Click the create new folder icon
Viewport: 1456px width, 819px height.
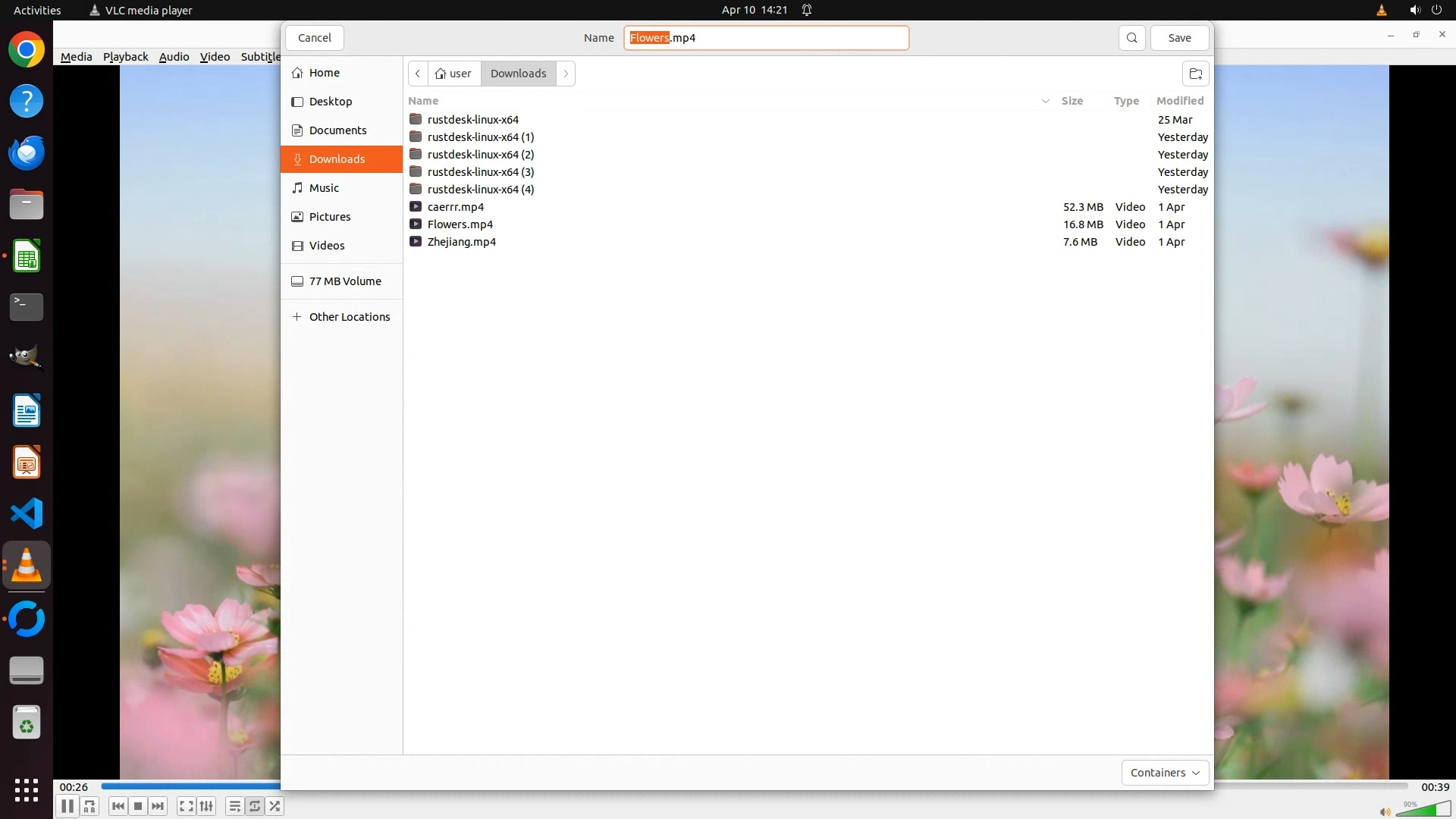click(x=1195, y=74)
